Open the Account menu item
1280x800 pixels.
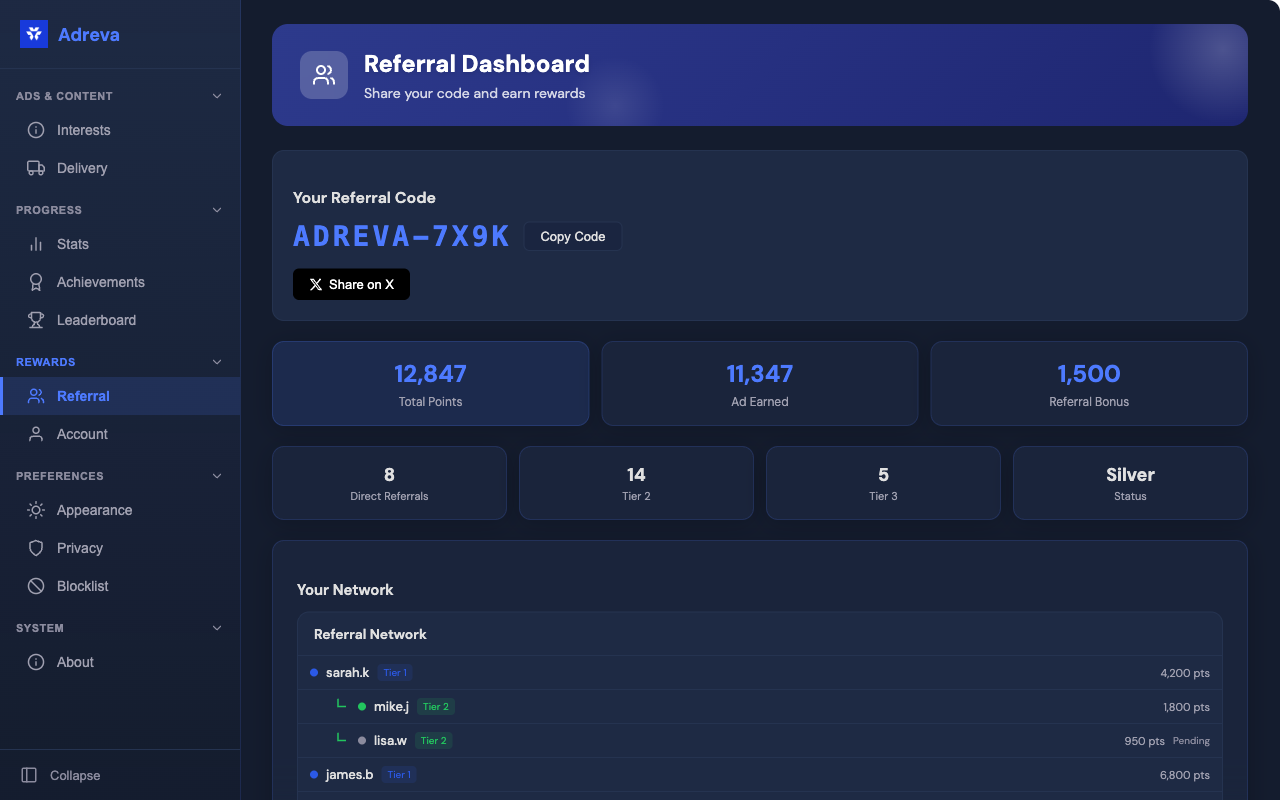coord(82,434)
